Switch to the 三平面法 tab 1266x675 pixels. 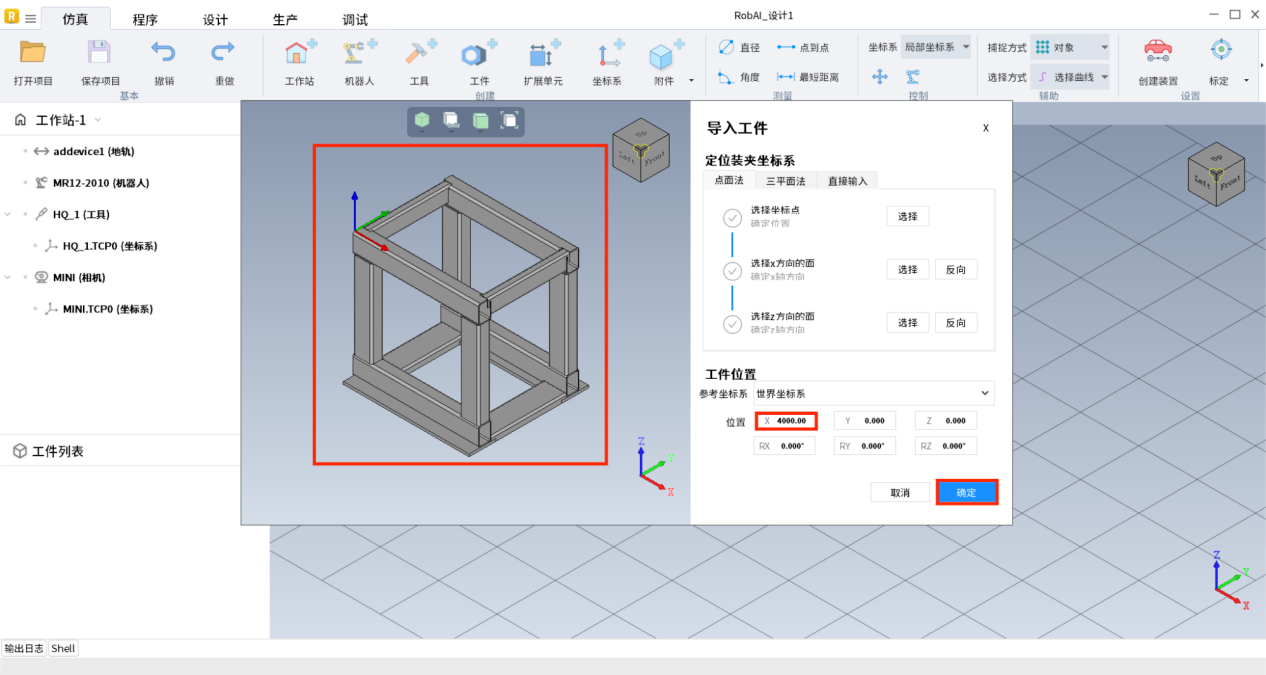[x=785, y=181]
